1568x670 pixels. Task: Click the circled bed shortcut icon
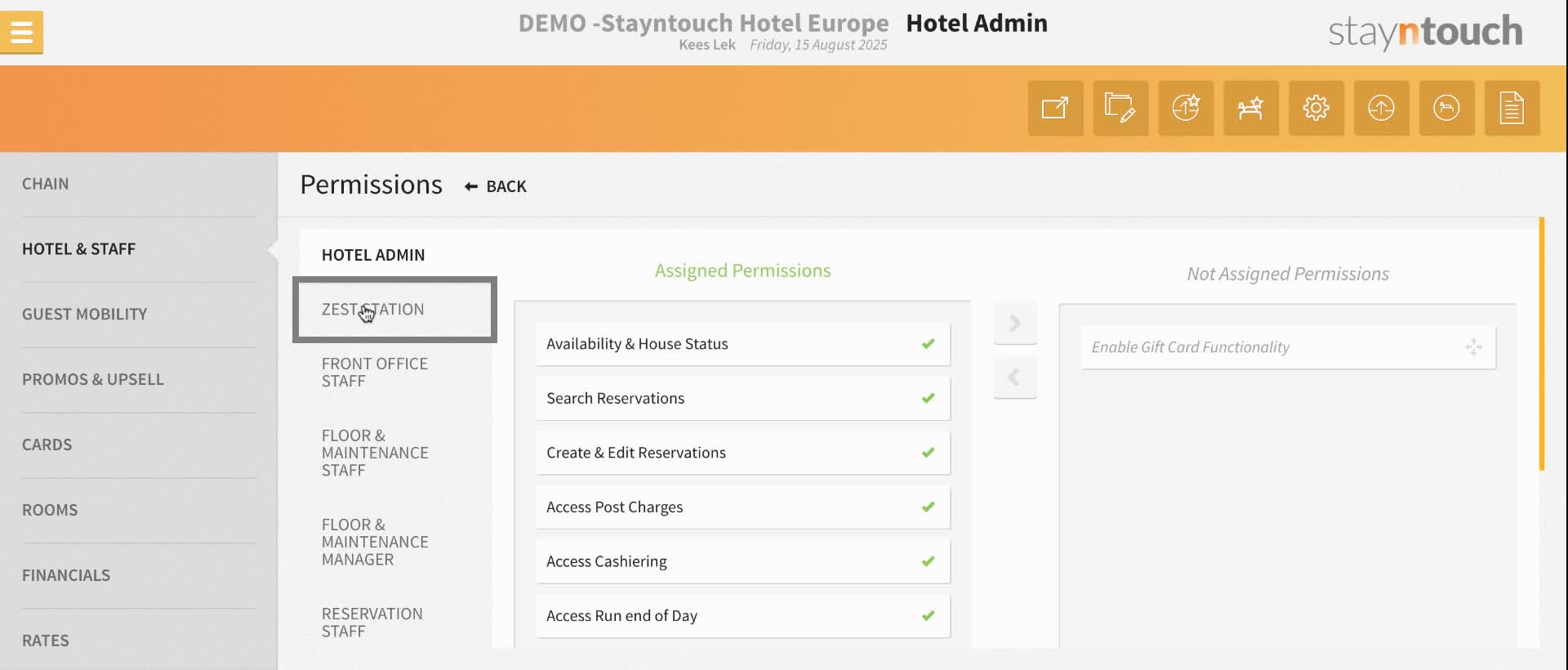(x=1447, y=108)
